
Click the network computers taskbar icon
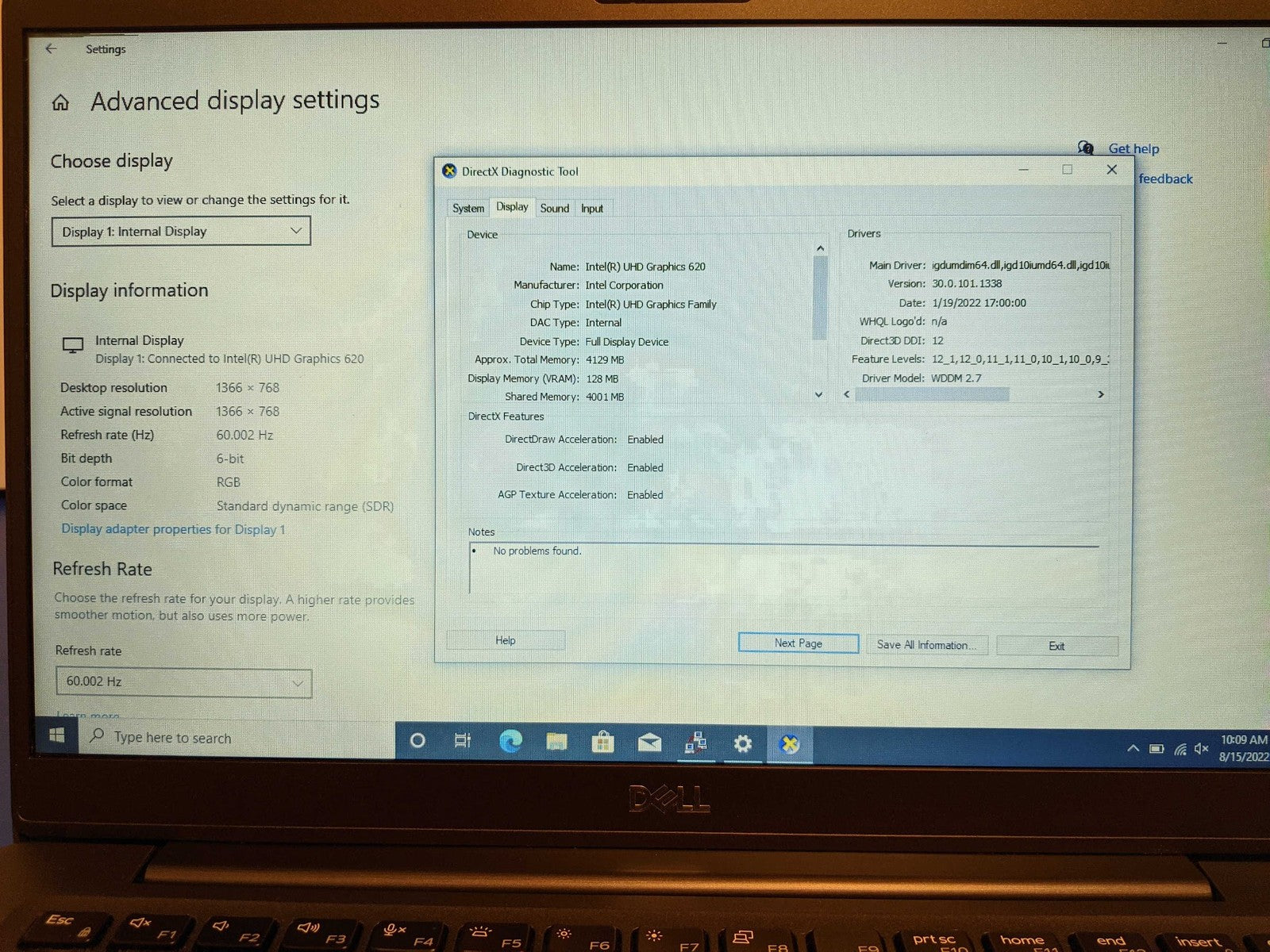(696, 743)
